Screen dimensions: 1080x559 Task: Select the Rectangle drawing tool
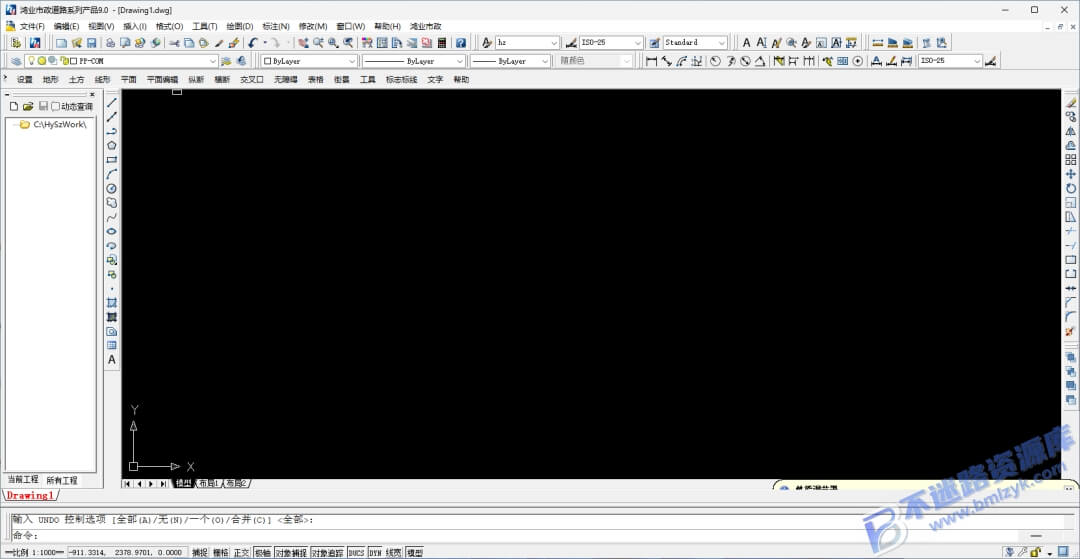click(x=112, y=160)
